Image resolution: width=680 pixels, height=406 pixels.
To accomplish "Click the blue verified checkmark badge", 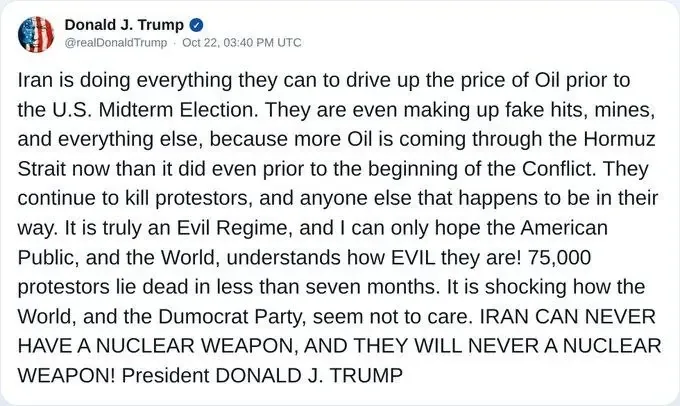I will click(196, 25).
